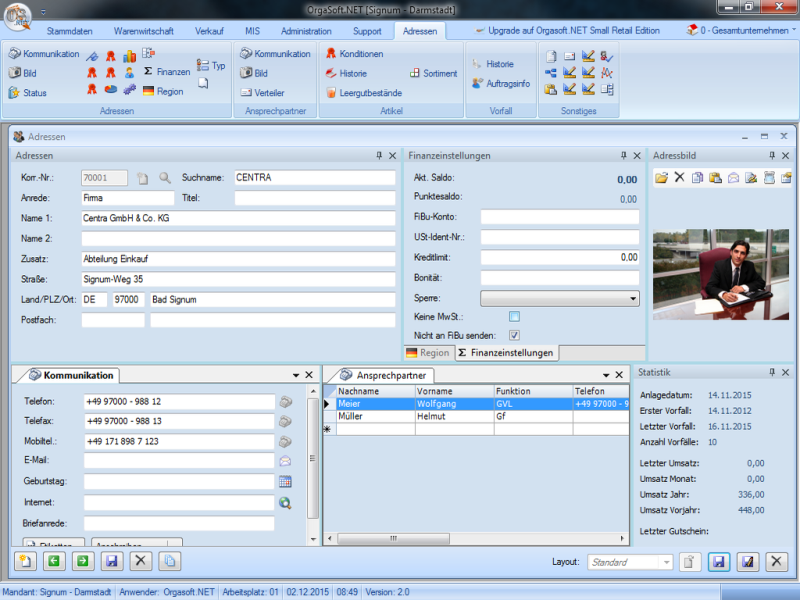This screenshot has width=800, height=600.
Task: Click the Konditionen ribbon button
Action: point(360,54)
